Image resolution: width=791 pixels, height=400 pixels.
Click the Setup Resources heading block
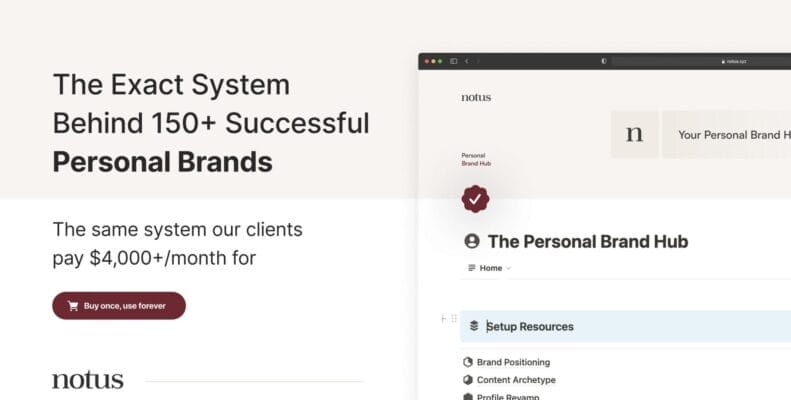coord(529,326)
